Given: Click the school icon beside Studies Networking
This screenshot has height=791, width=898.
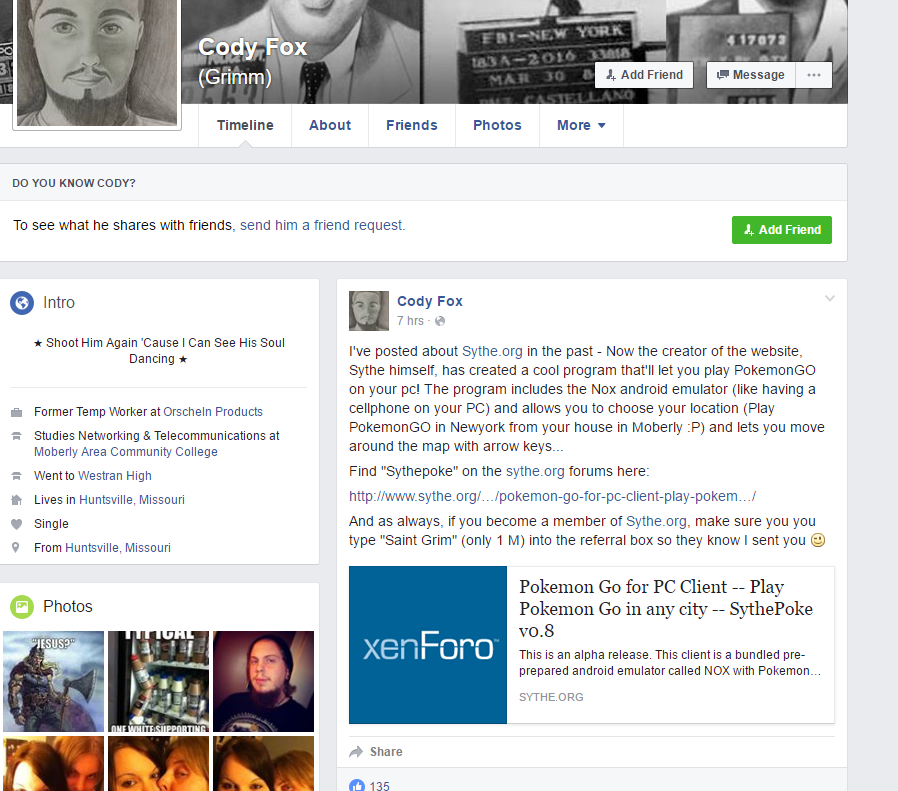Looking at the screenshot, I should 17,436.
